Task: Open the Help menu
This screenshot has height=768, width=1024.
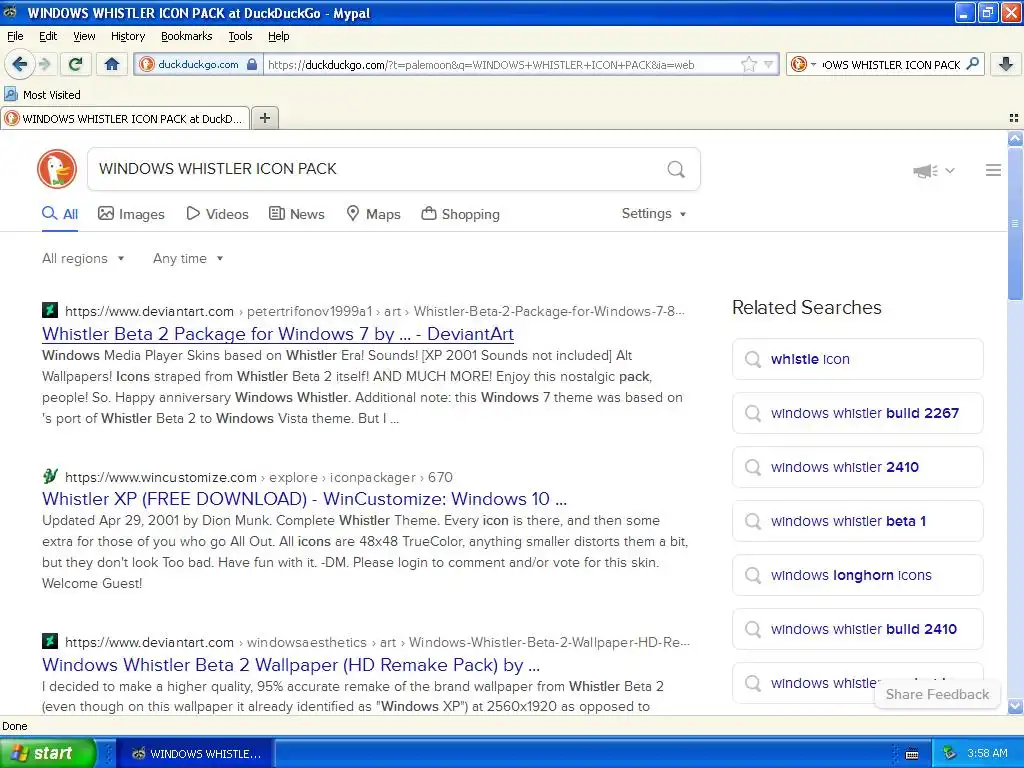Action: 278,36
